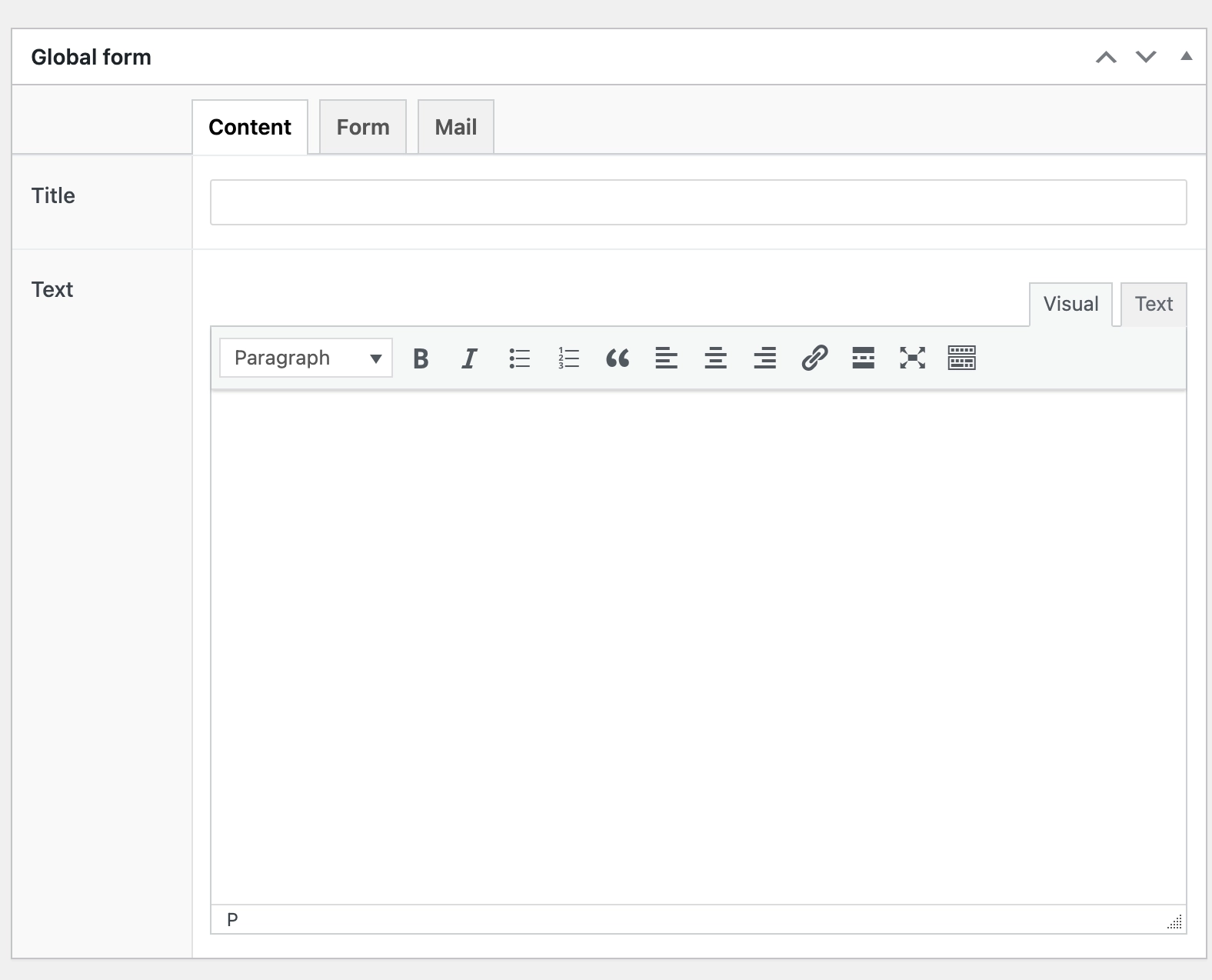
Task: Insert a numbered list
Action: coord(568,358)
